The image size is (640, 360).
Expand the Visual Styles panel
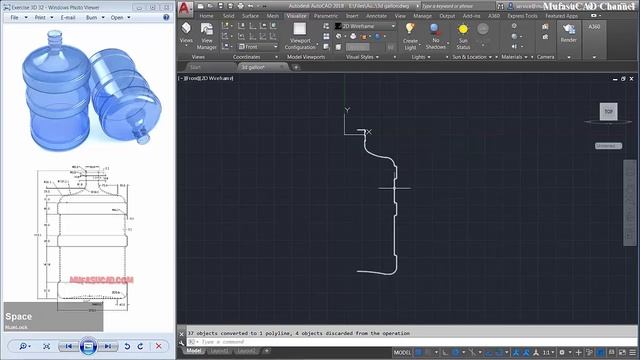(x=377, y=57)
